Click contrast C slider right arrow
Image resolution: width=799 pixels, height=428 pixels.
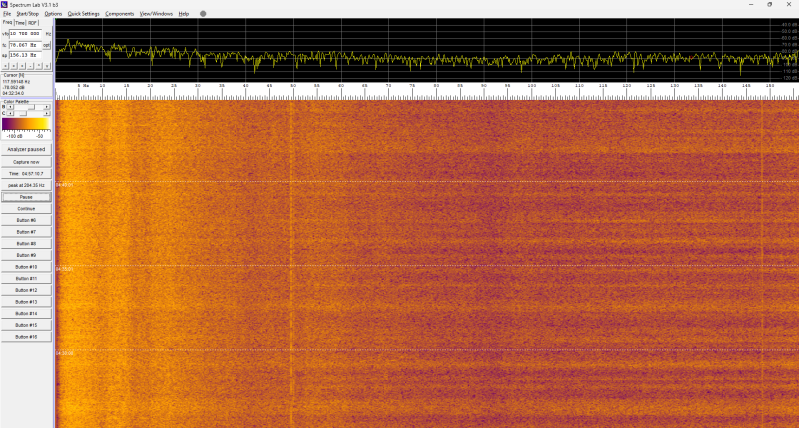coord(47,113)
